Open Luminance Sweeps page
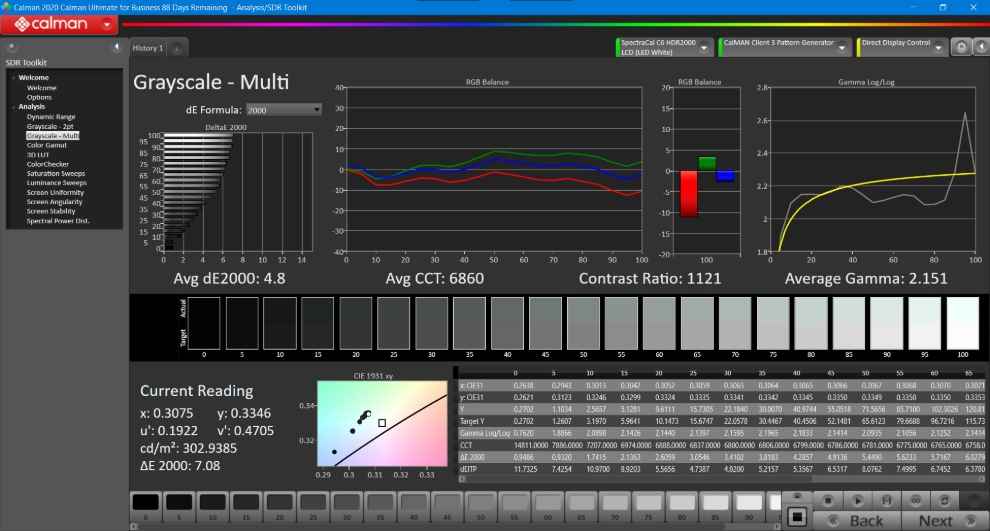The height and width of the screenshot is (531, 990). pyautogui.click(x=56, y=183)
